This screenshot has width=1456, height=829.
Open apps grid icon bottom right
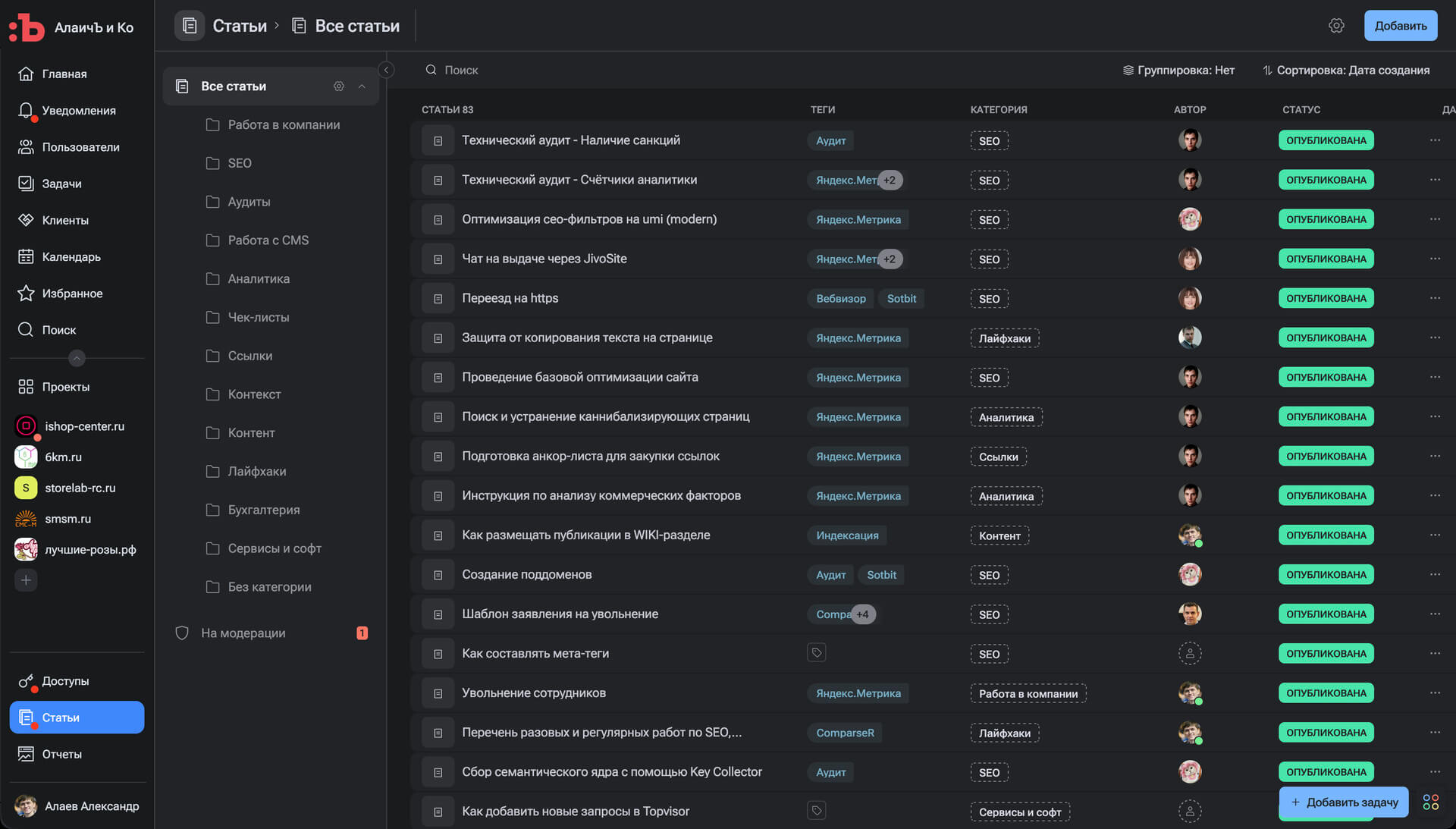click(x=1431, y=802)
